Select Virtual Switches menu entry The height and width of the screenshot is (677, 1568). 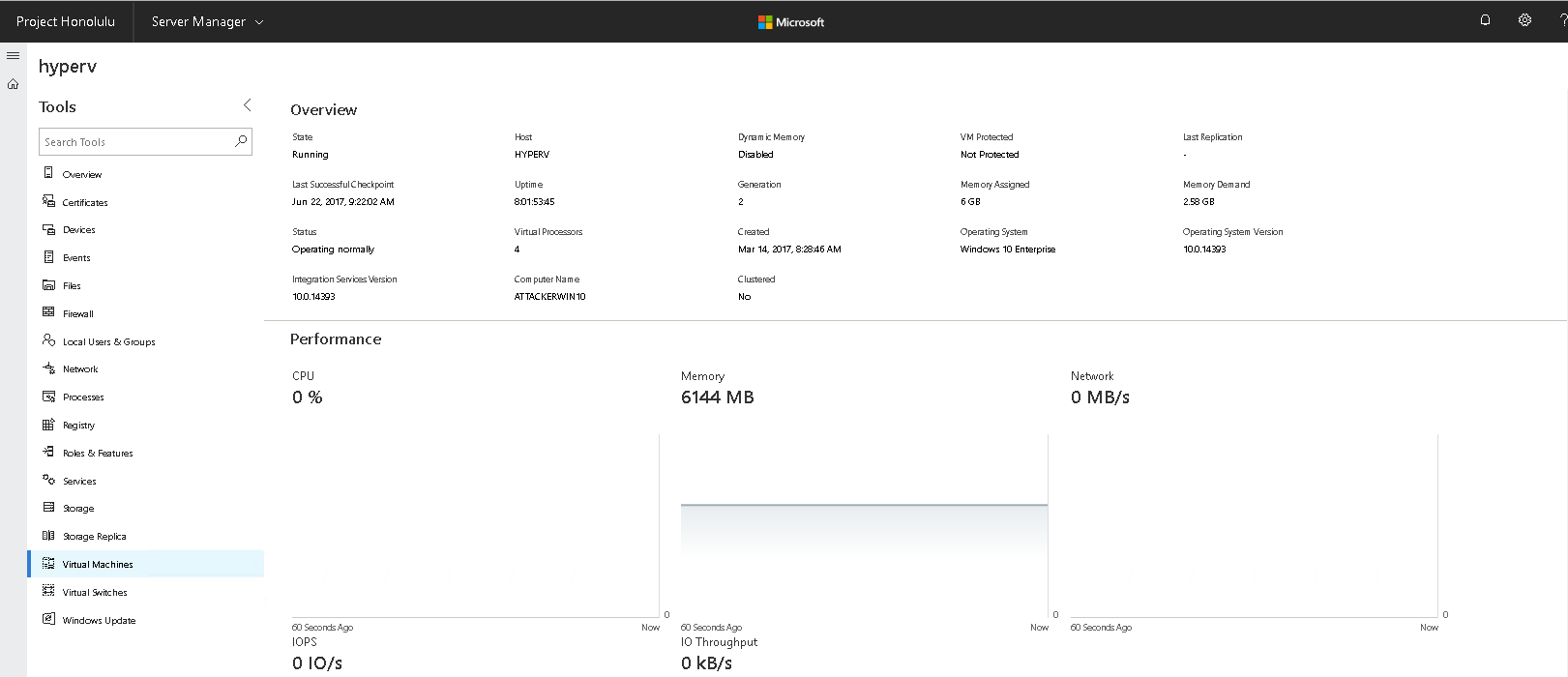pyautogui.click(x=95, y=593)
